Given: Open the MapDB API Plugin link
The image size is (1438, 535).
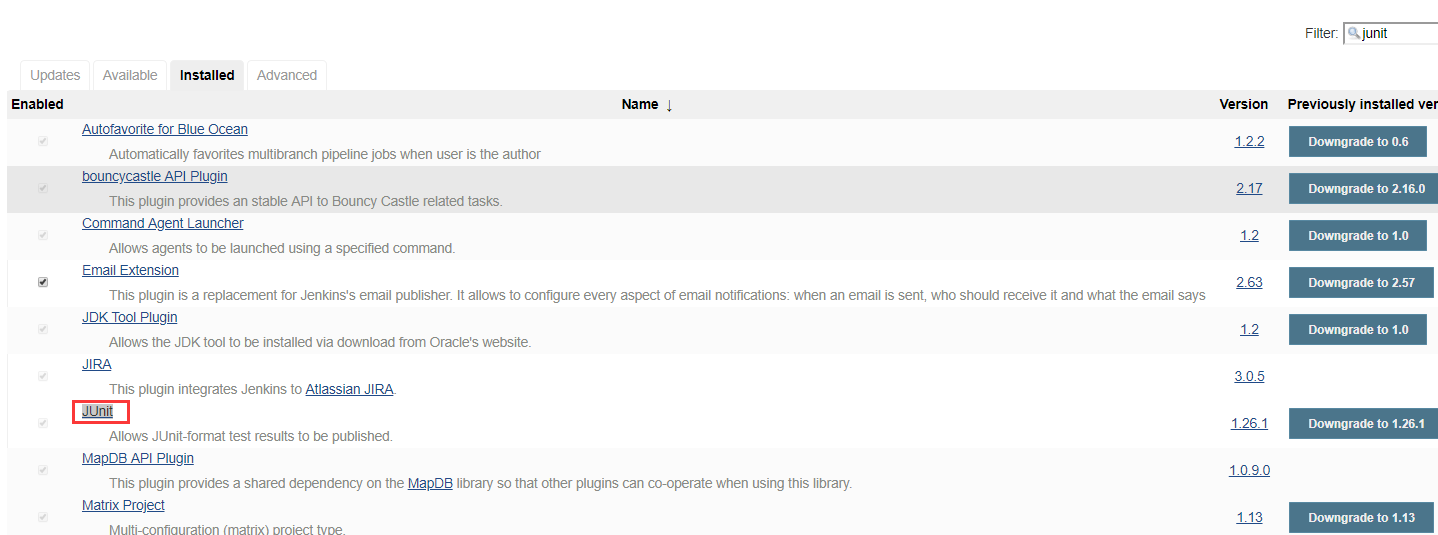Looking at the screenshot, I should coord(138,458).
